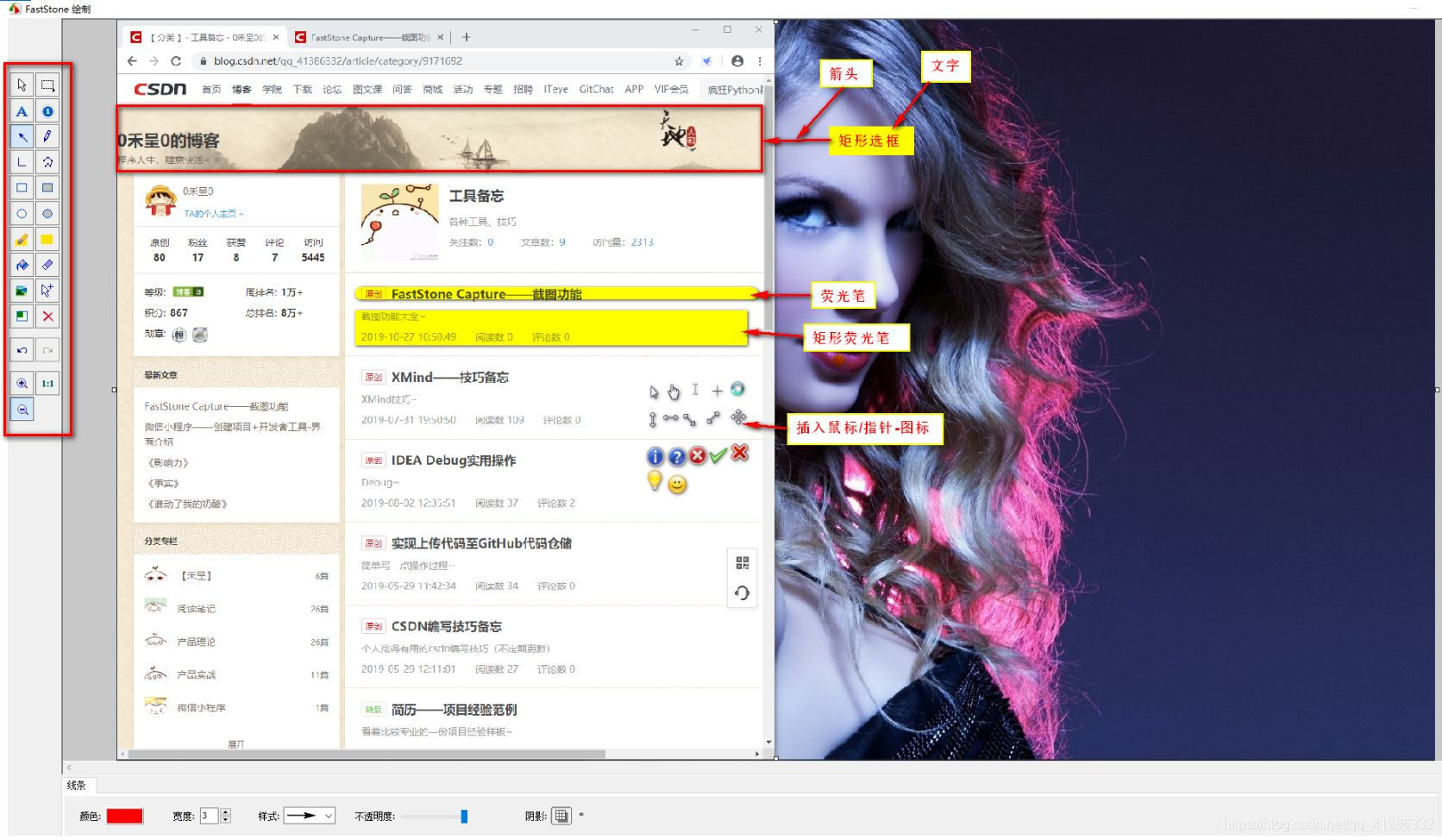Select the hollow ellipse tool
The width and height of the screenshot is (1442, 840).
(x=22, y=213)
